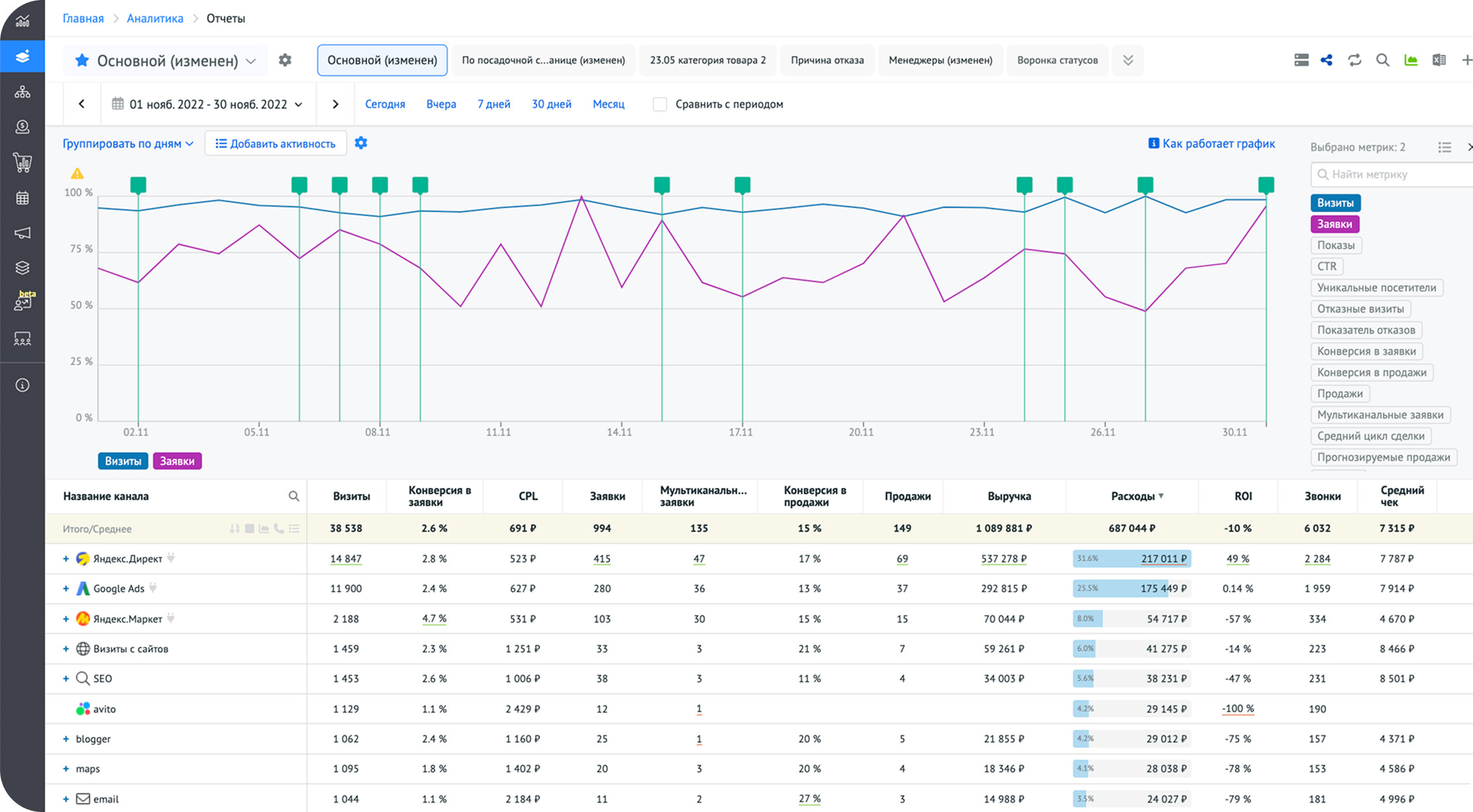Screen dimensions: 1473x812
Task: Open the shopping cart sidebar icon
Action: point(23,162)
